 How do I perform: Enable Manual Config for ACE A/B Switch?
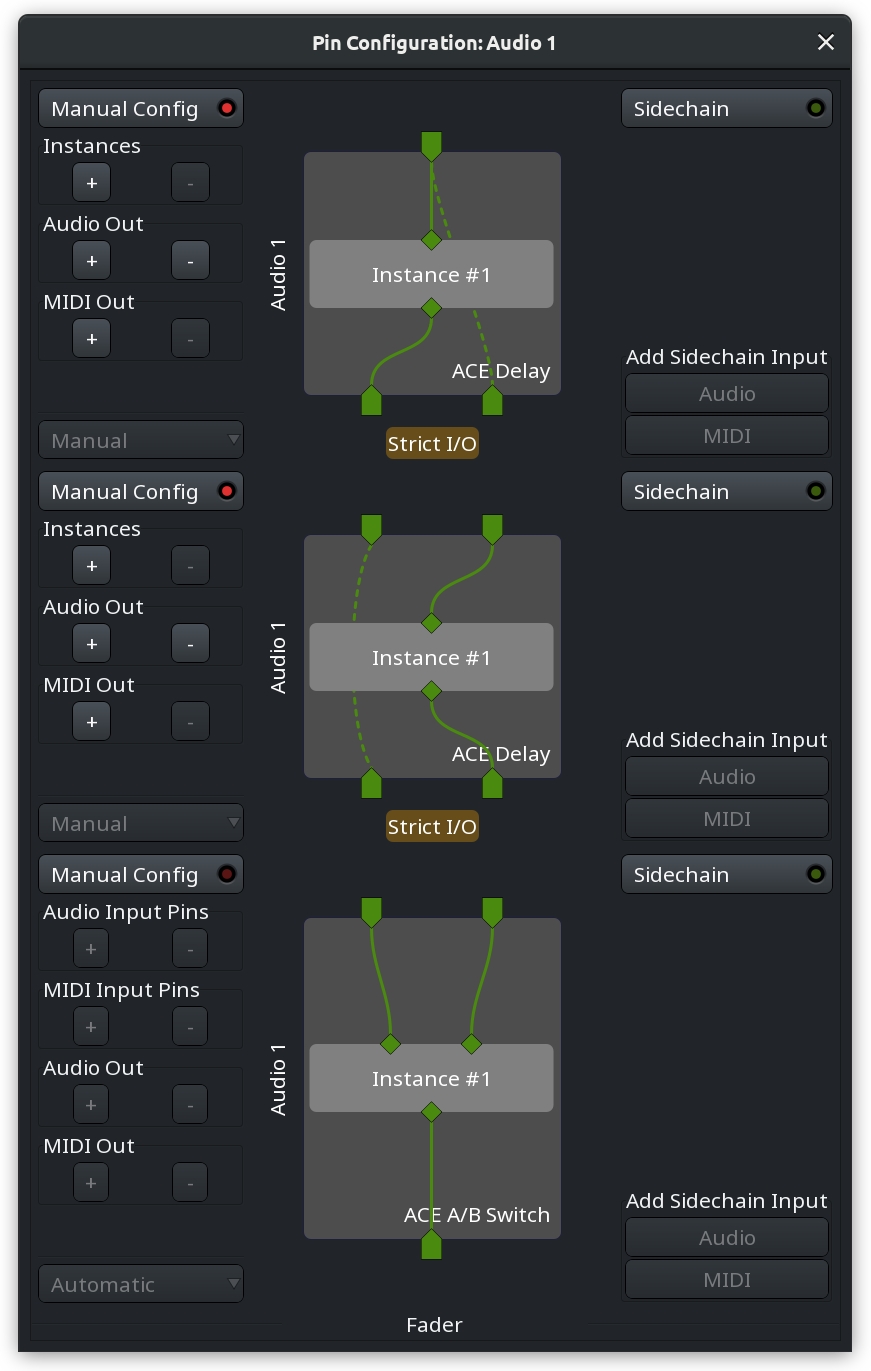(141, 874)
